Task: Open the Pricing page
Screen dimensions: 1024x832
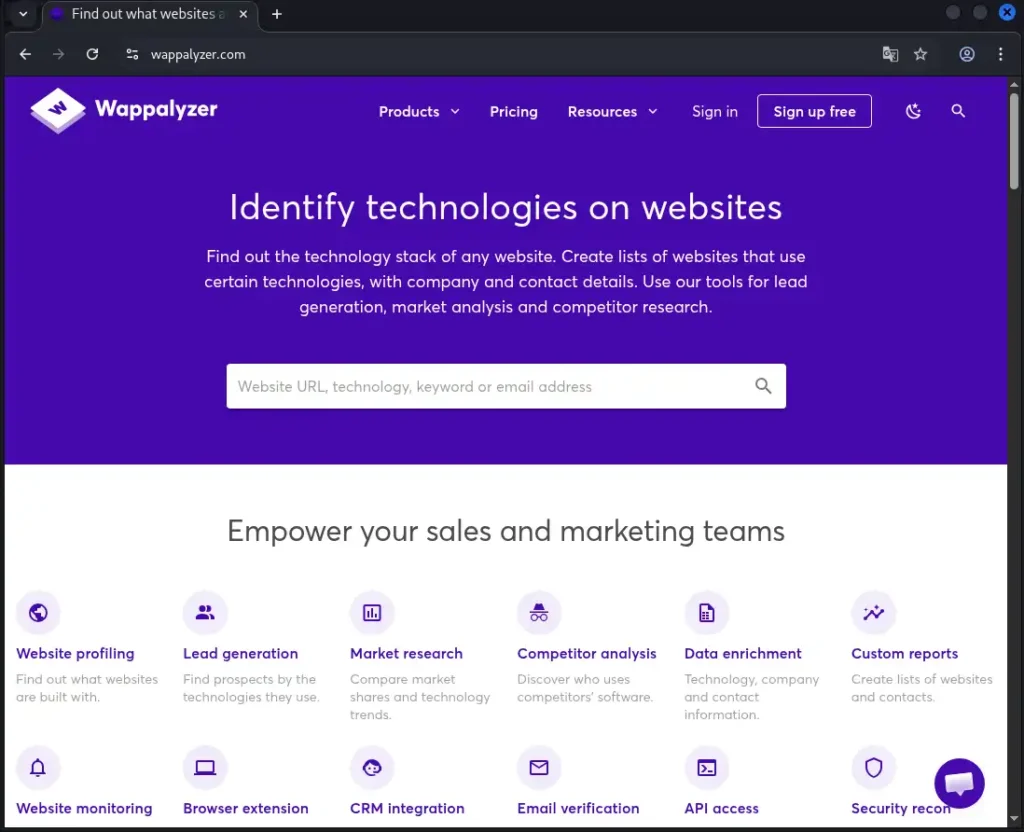Action: pyautogui.click(x=513, y=111)
